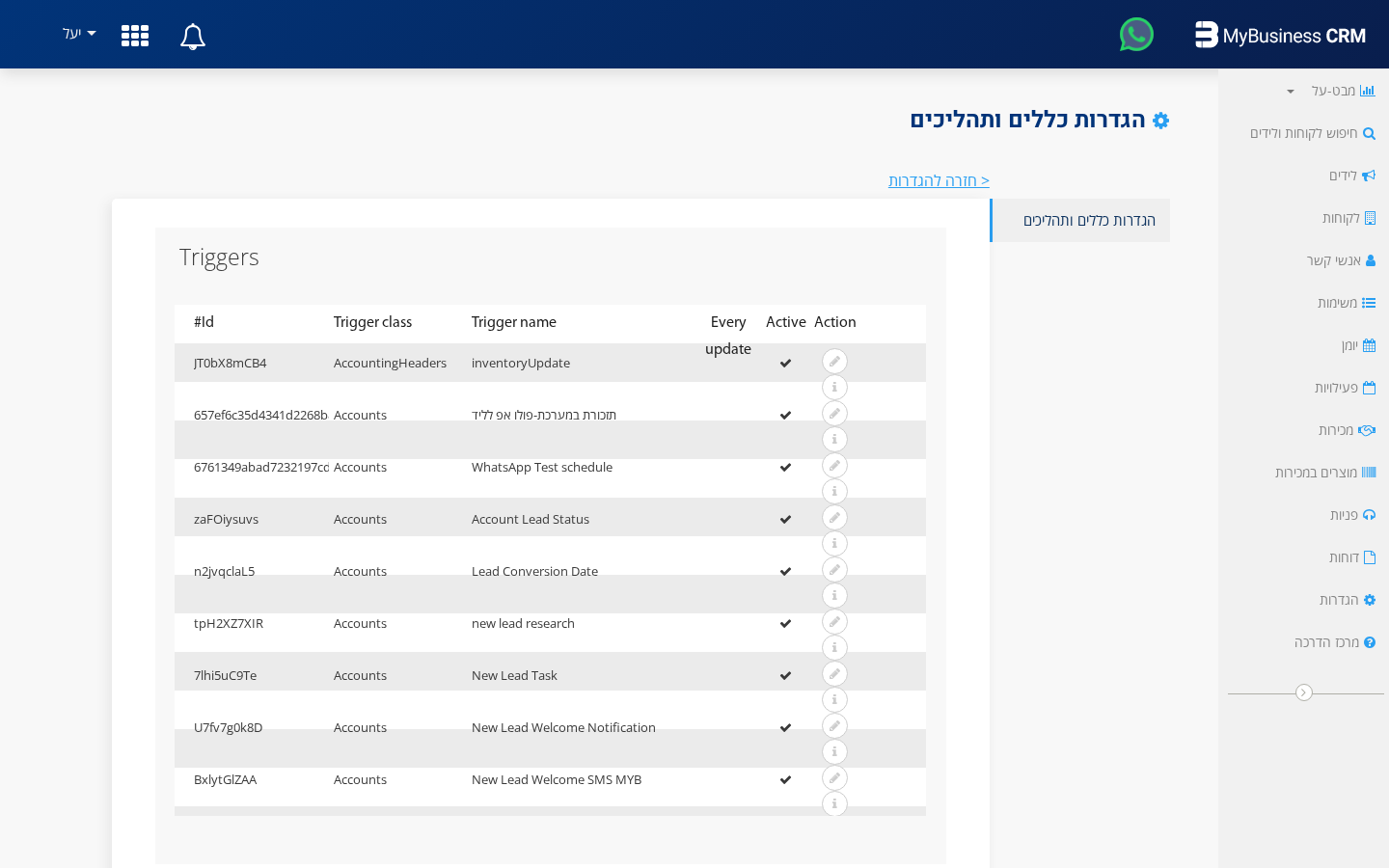Click the חזרה להגדרות link

(x=939, y=180)
